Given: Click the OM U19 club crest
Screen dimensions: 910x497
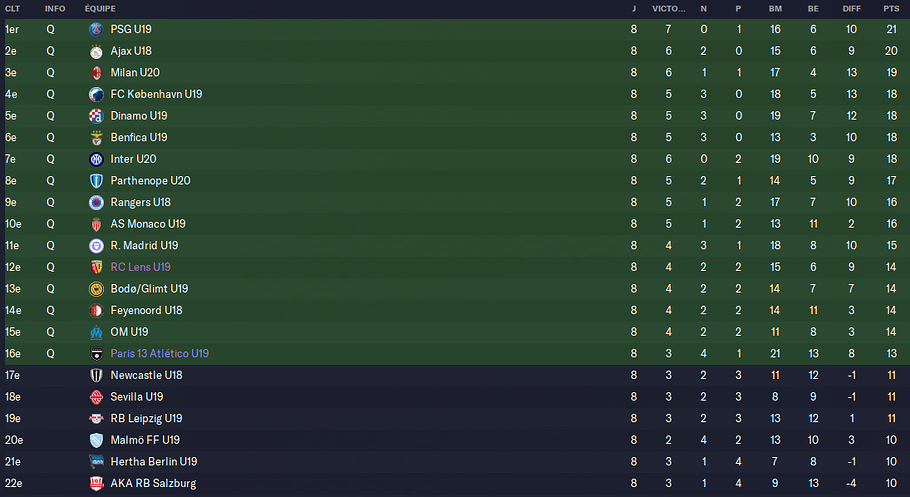Looking at the screenshot, I should [96, 332].
